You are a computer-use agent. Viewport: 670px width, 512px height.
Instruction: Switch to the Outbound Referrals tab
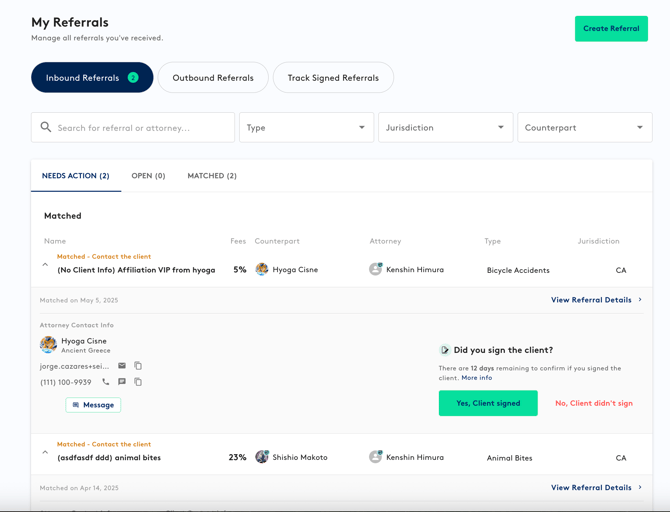pos(213,78)
